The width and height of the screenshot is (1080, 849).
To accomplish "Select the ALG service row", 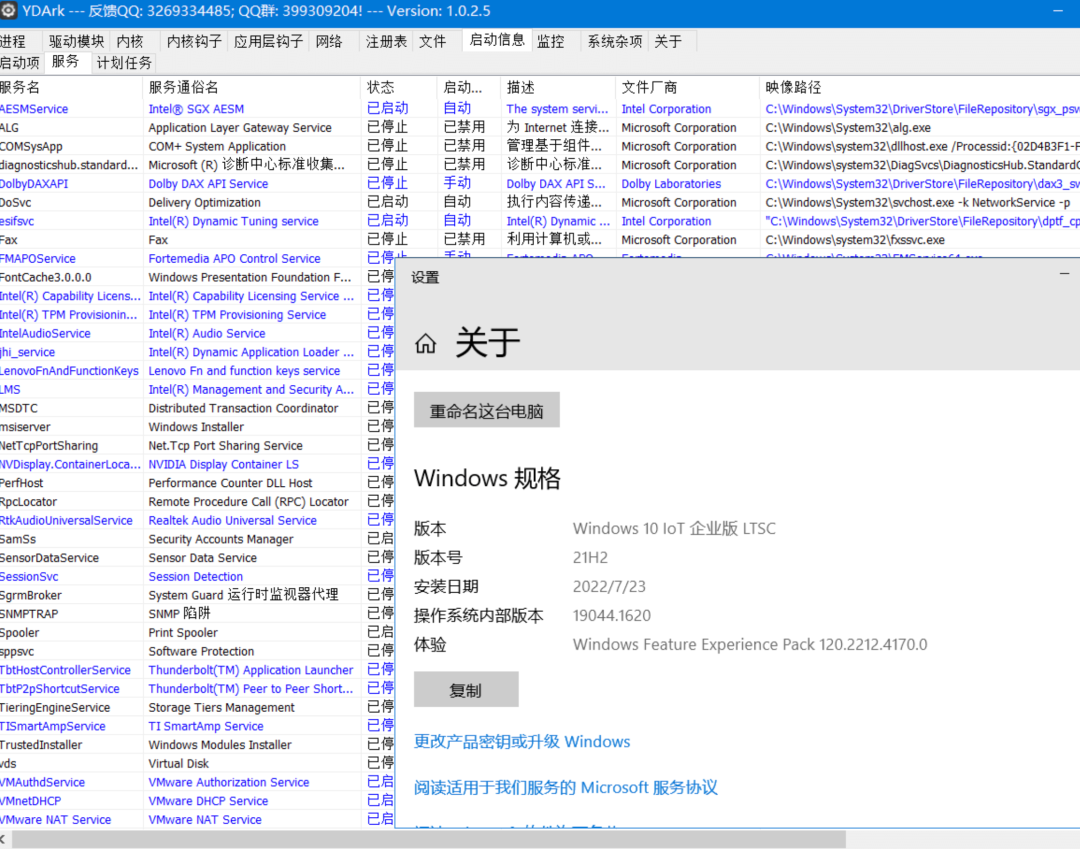I will (540, 127).
